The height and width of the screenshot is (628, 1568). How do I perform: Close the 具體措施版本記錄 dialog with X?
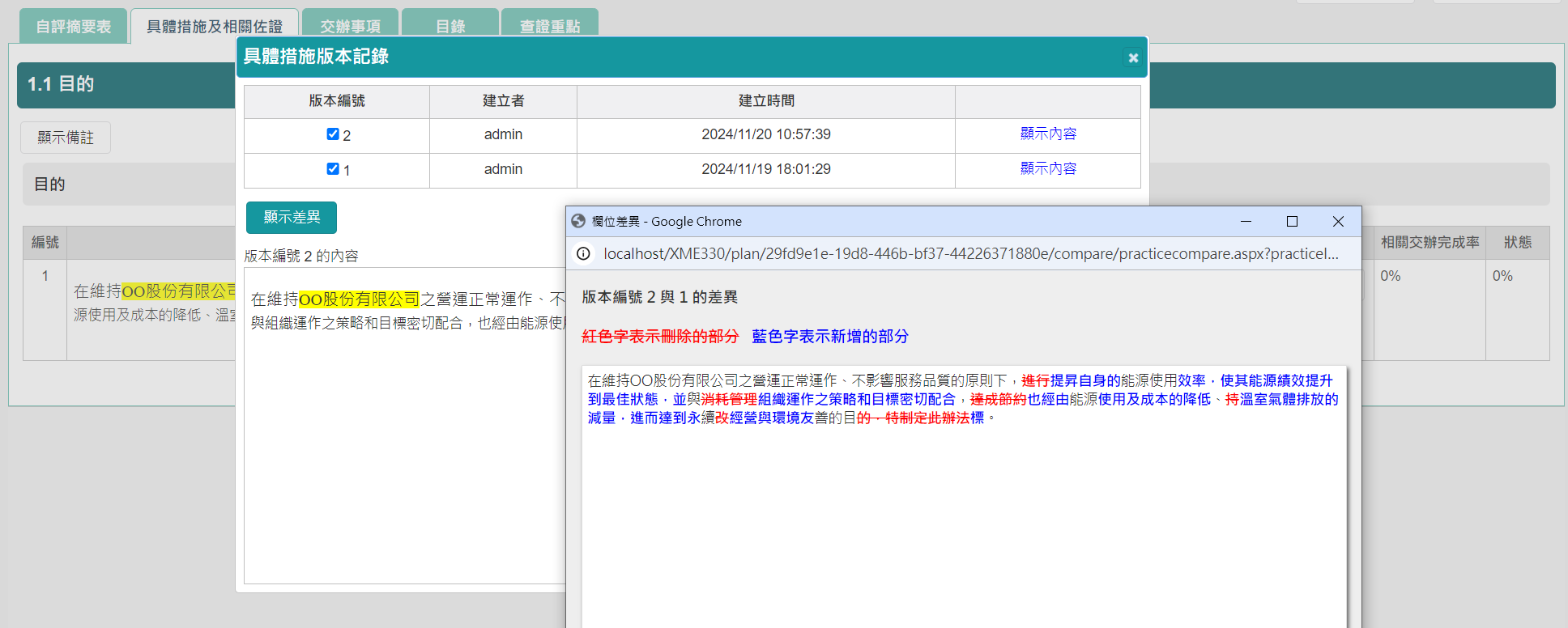pyautogui.click(x=1133, y=57)
